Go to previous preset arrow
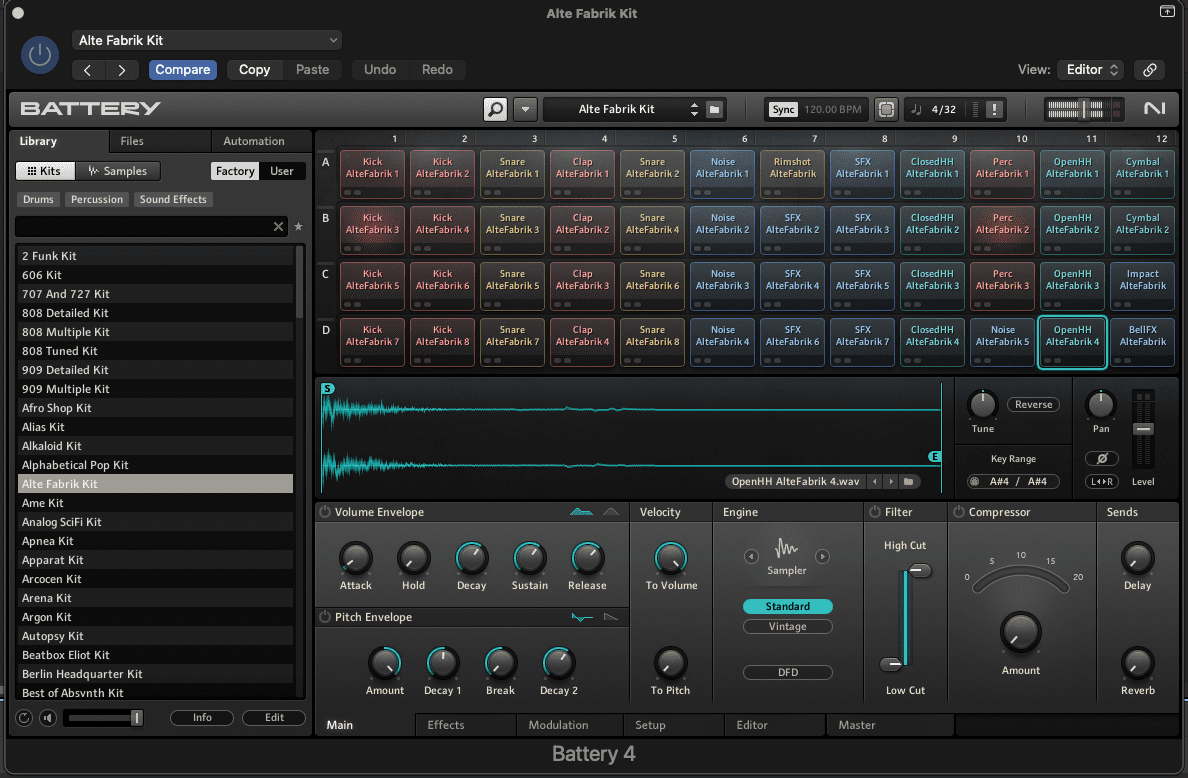This screenshot has height=778, width=1188. 87,70
